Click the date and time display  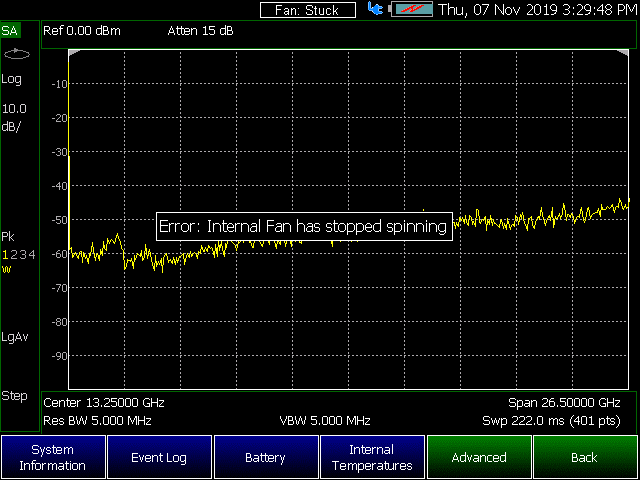coord(538,9)
